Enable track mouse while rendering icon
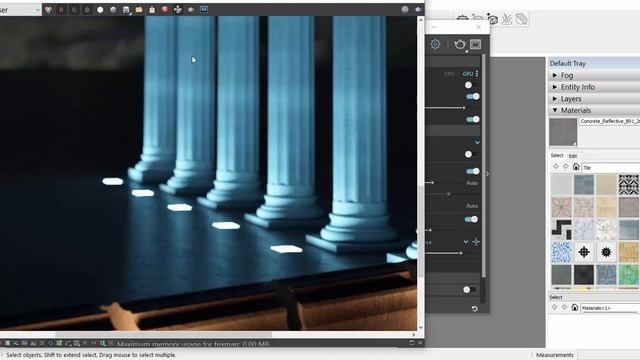Viewport: 640px width, 360px height. coord(178,9)
